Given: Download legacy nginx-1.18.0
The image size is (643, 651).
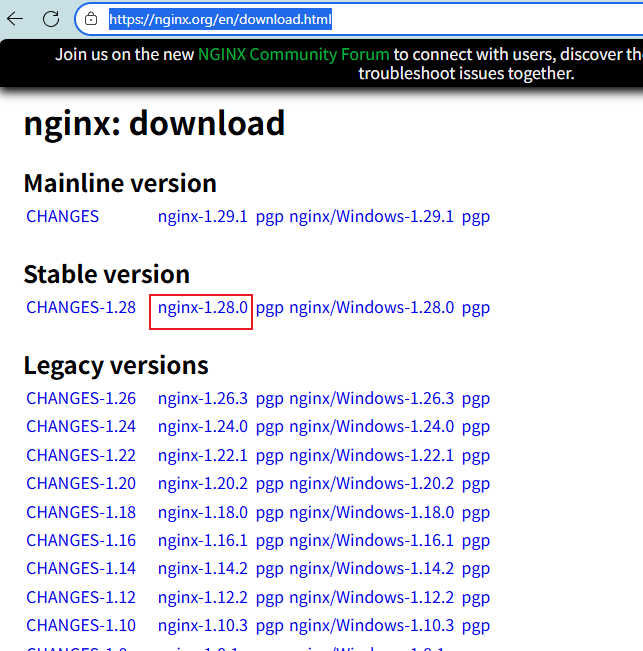Looking at the screenshot, I should pyautogui.click(x=203, y=512).
